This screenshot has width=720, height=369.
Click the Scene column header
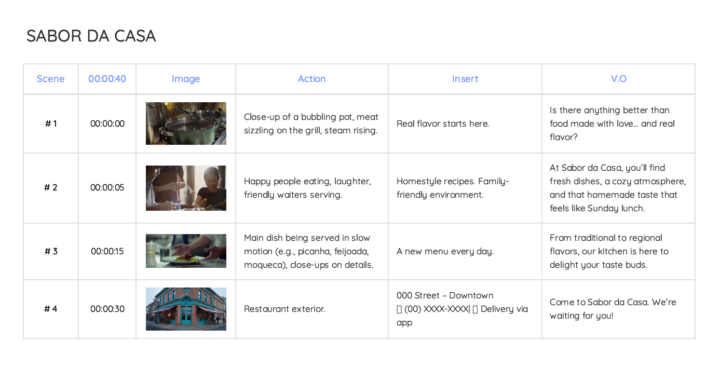(51, 79)
